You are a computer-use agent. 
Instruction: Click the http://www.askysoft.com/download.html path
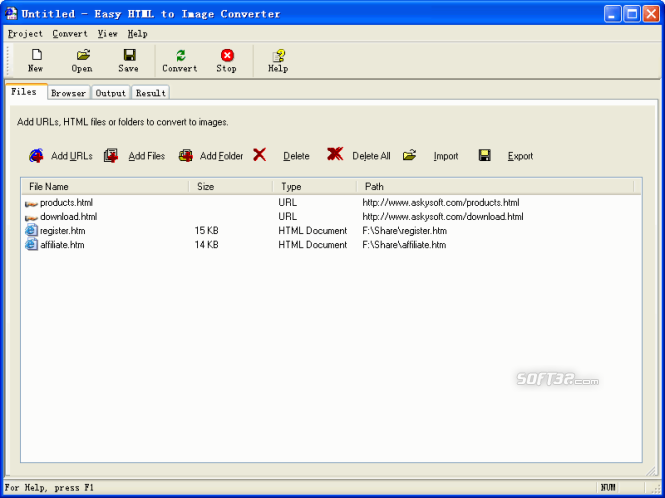(x=443, y=217)
